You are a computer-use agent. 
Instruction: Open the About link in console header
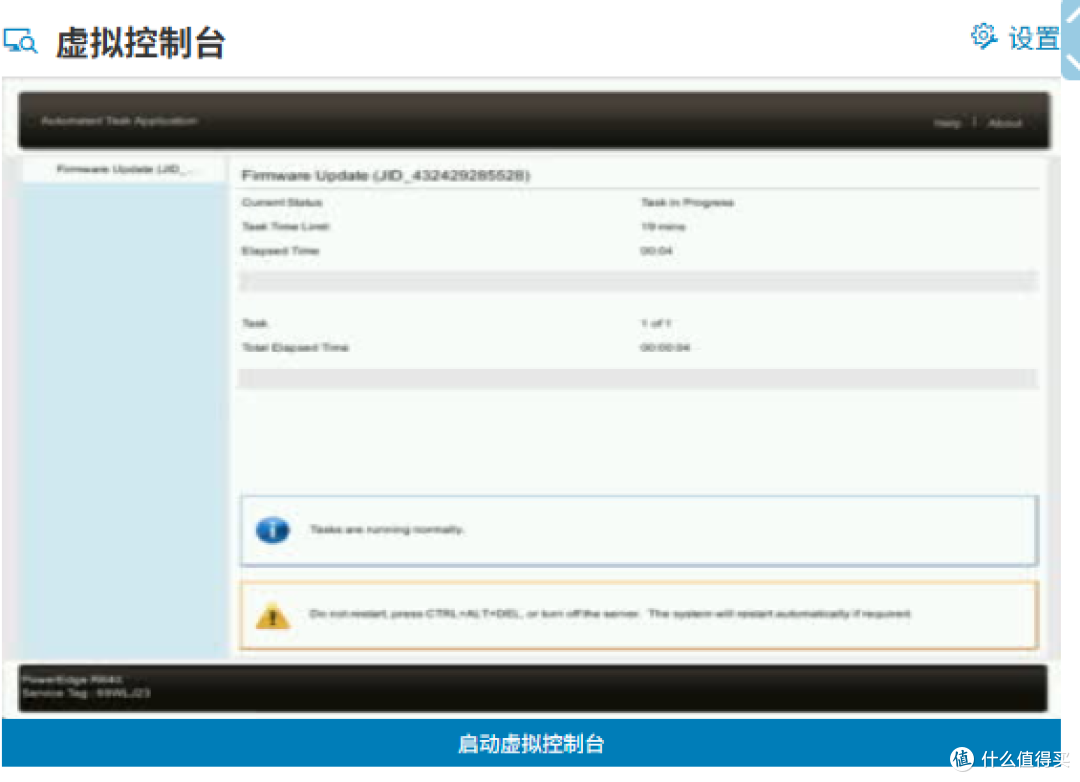(x=1005, y=123)
